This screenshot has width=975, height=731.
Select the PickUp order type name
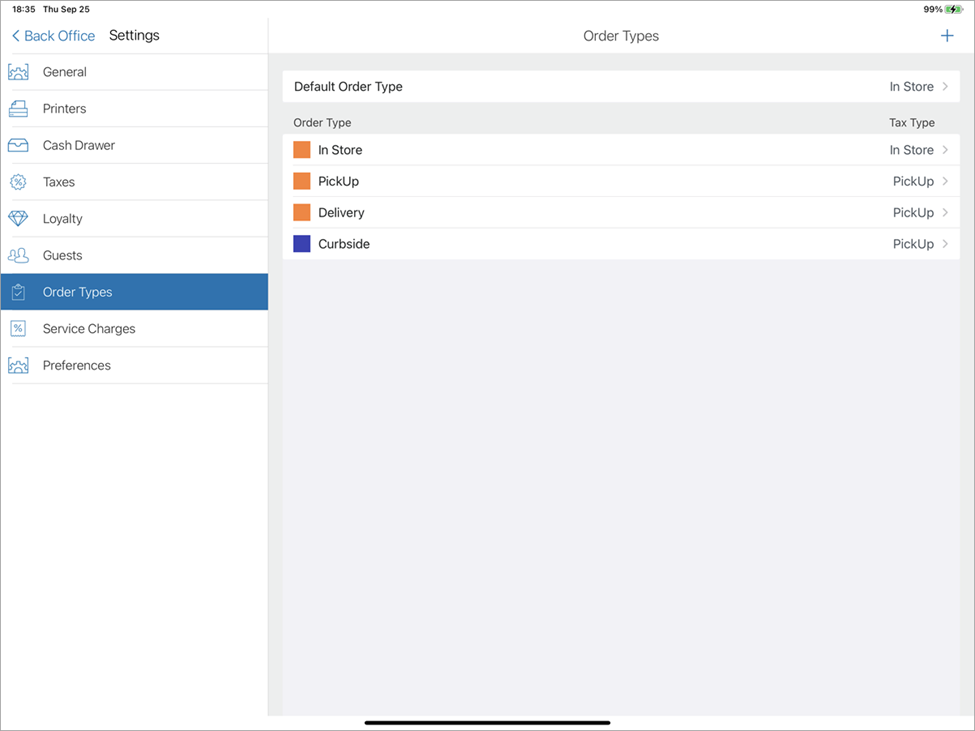(338, 182)
